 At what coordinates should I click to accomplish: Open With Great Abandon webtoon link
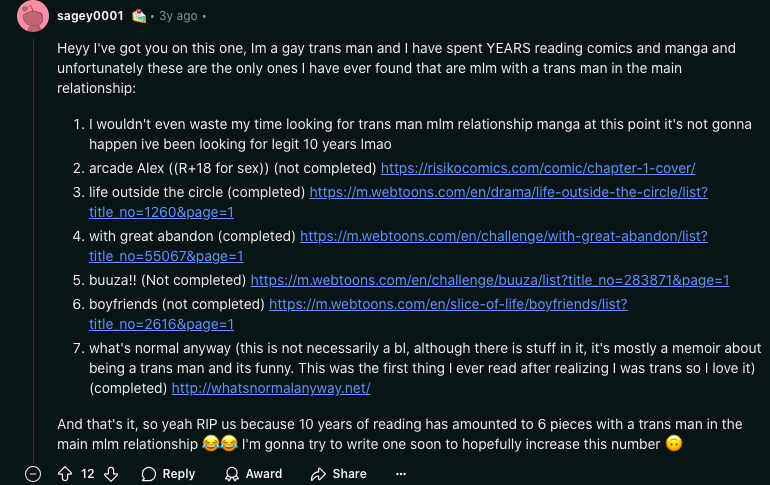click(503, 236)
